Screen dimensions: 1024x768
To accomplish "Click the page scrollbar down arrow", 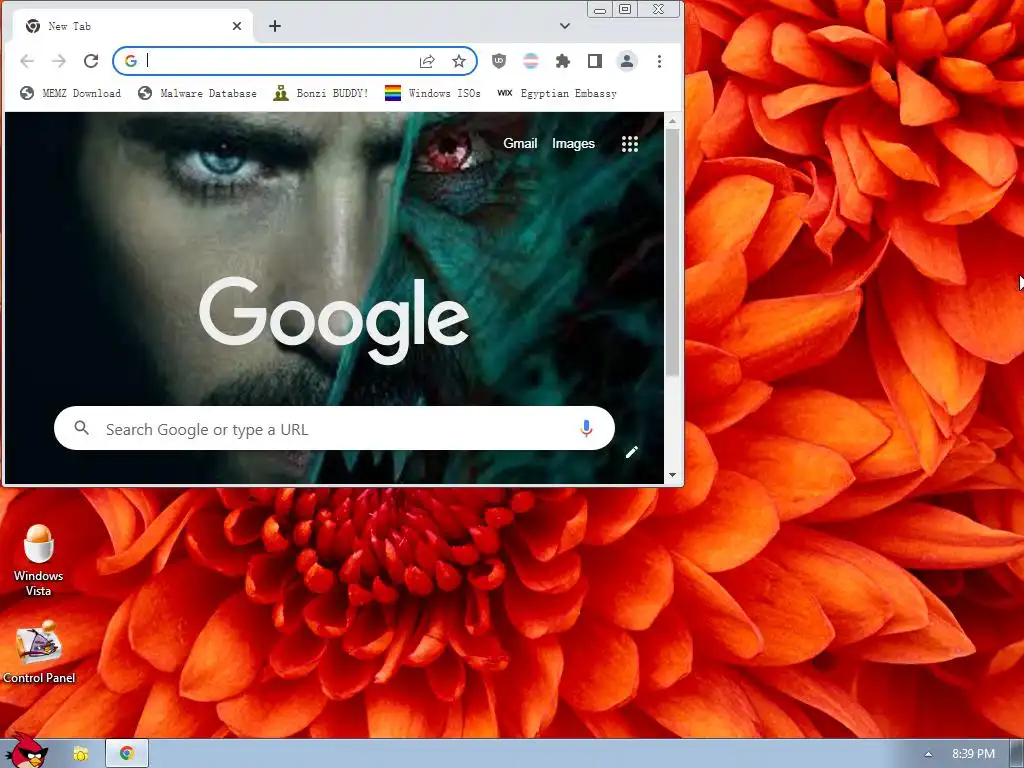I will tap(673, 475).
